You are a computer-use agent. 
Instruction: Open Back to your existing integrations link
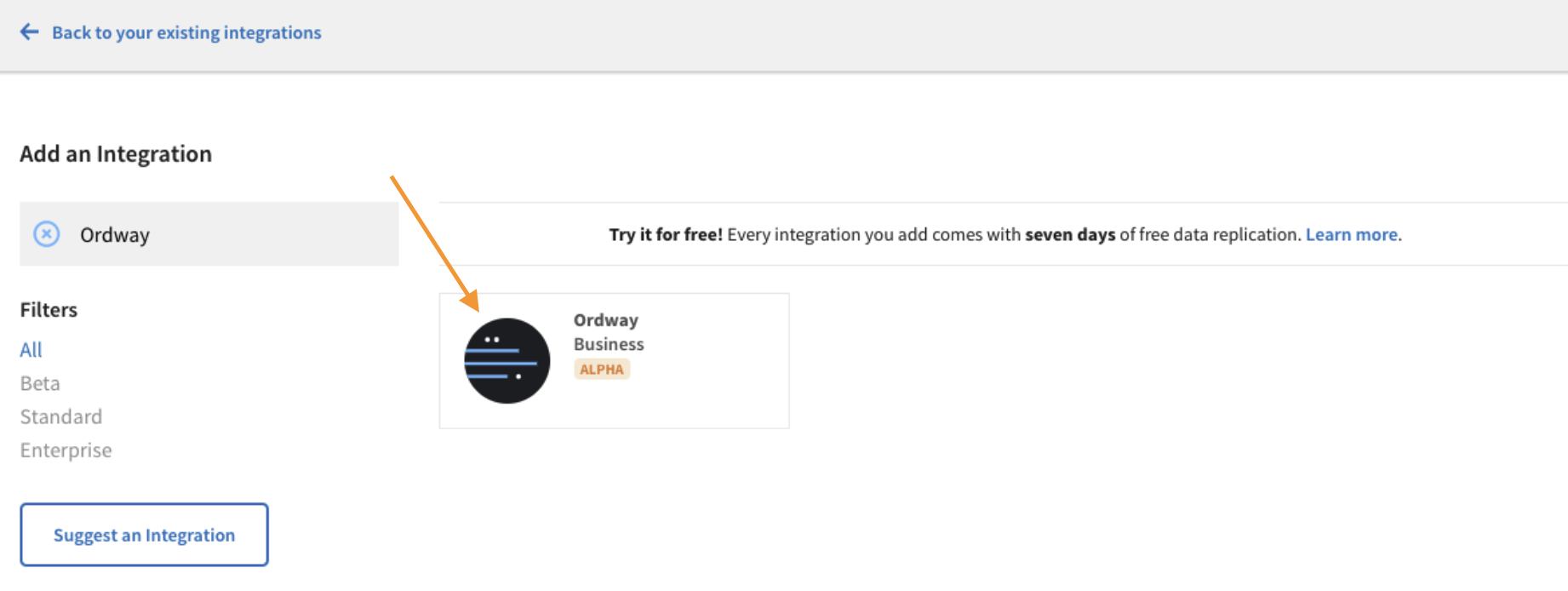(x=186, y=32)
